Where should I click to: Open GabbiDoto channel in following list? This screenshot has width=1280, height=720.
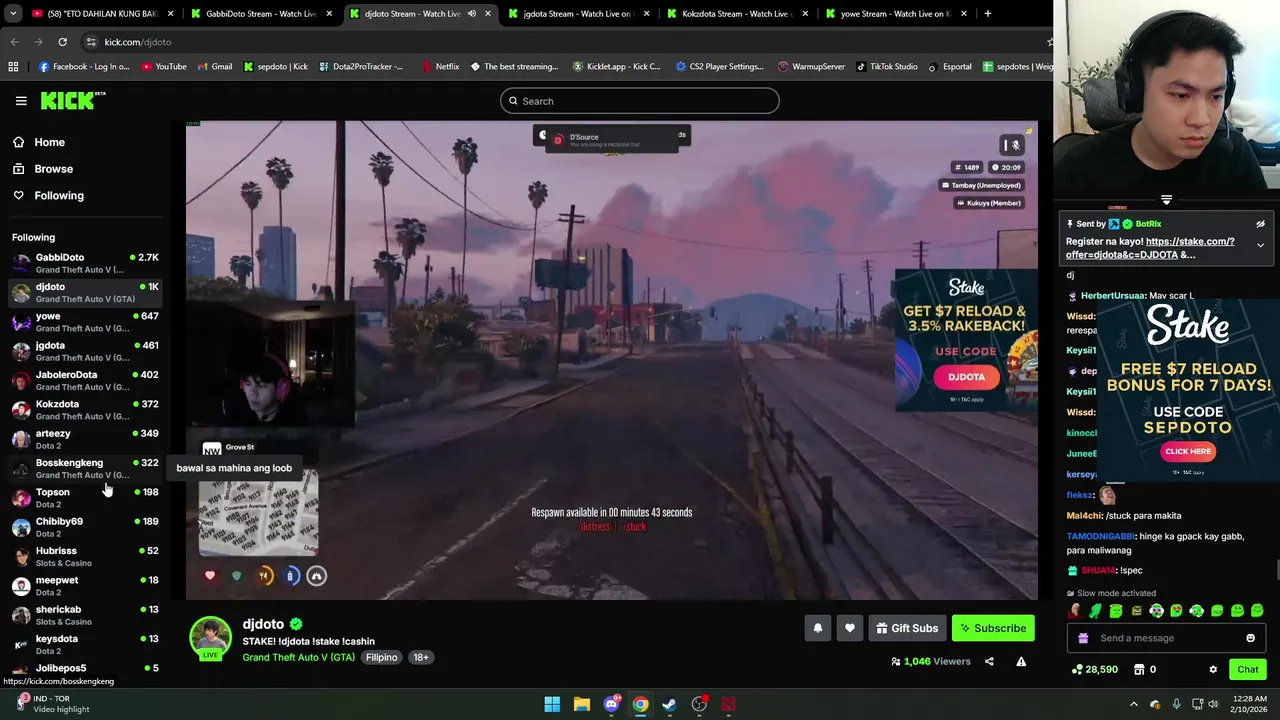[85, 263]
